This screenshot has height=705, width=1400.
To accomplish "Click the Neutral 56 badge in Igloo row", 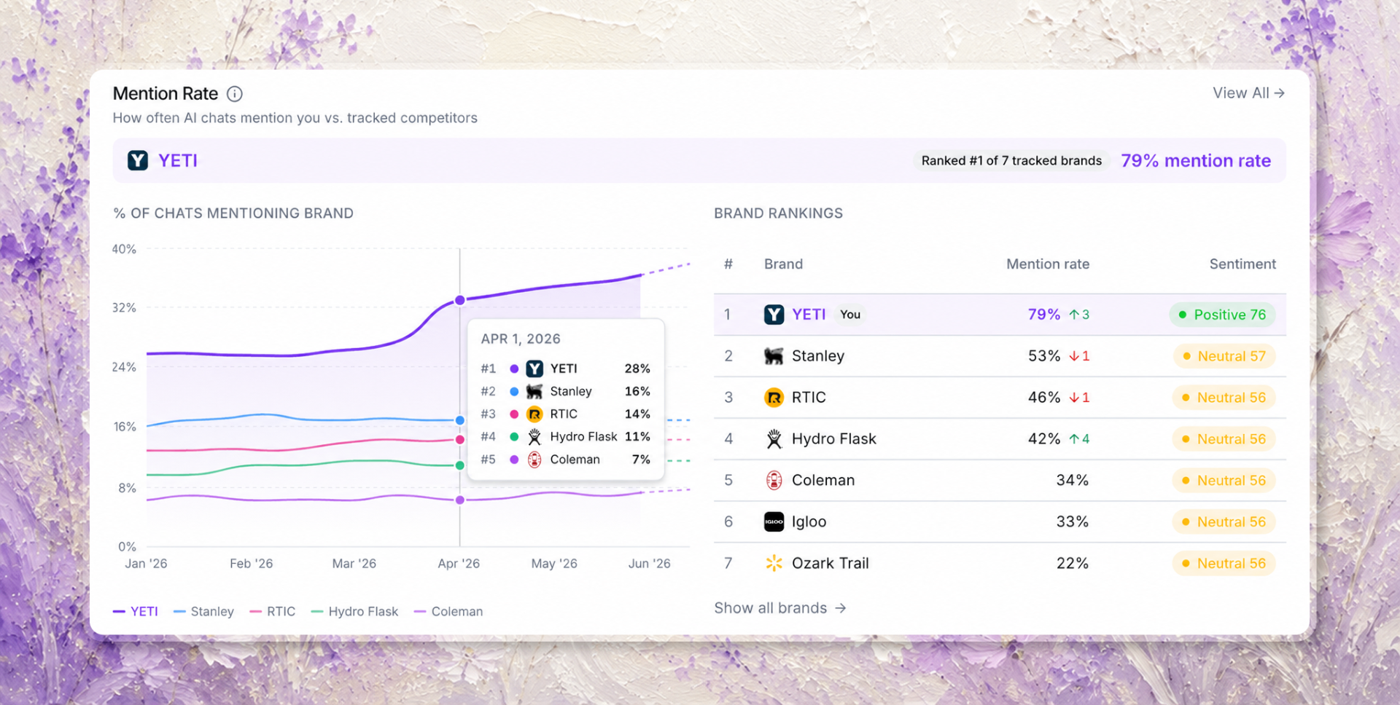I will point(1224,522).
